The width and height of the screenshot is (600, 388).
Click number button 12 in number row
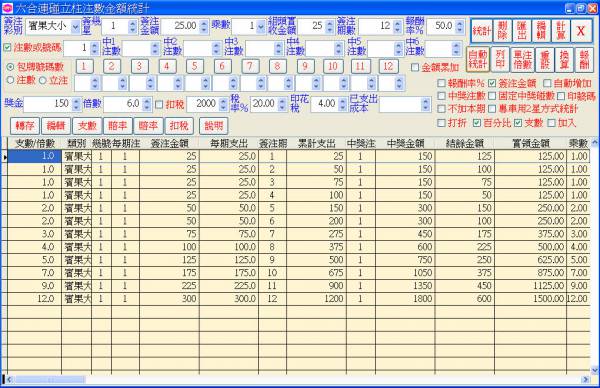(388, 67)
